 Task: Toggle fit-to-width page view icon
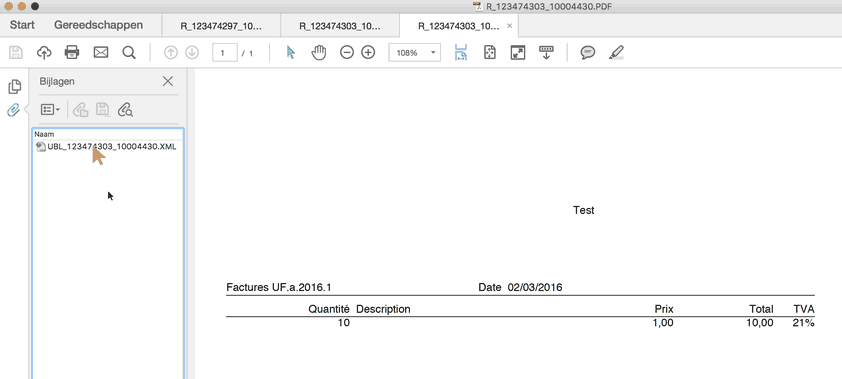tap(461, 53)
